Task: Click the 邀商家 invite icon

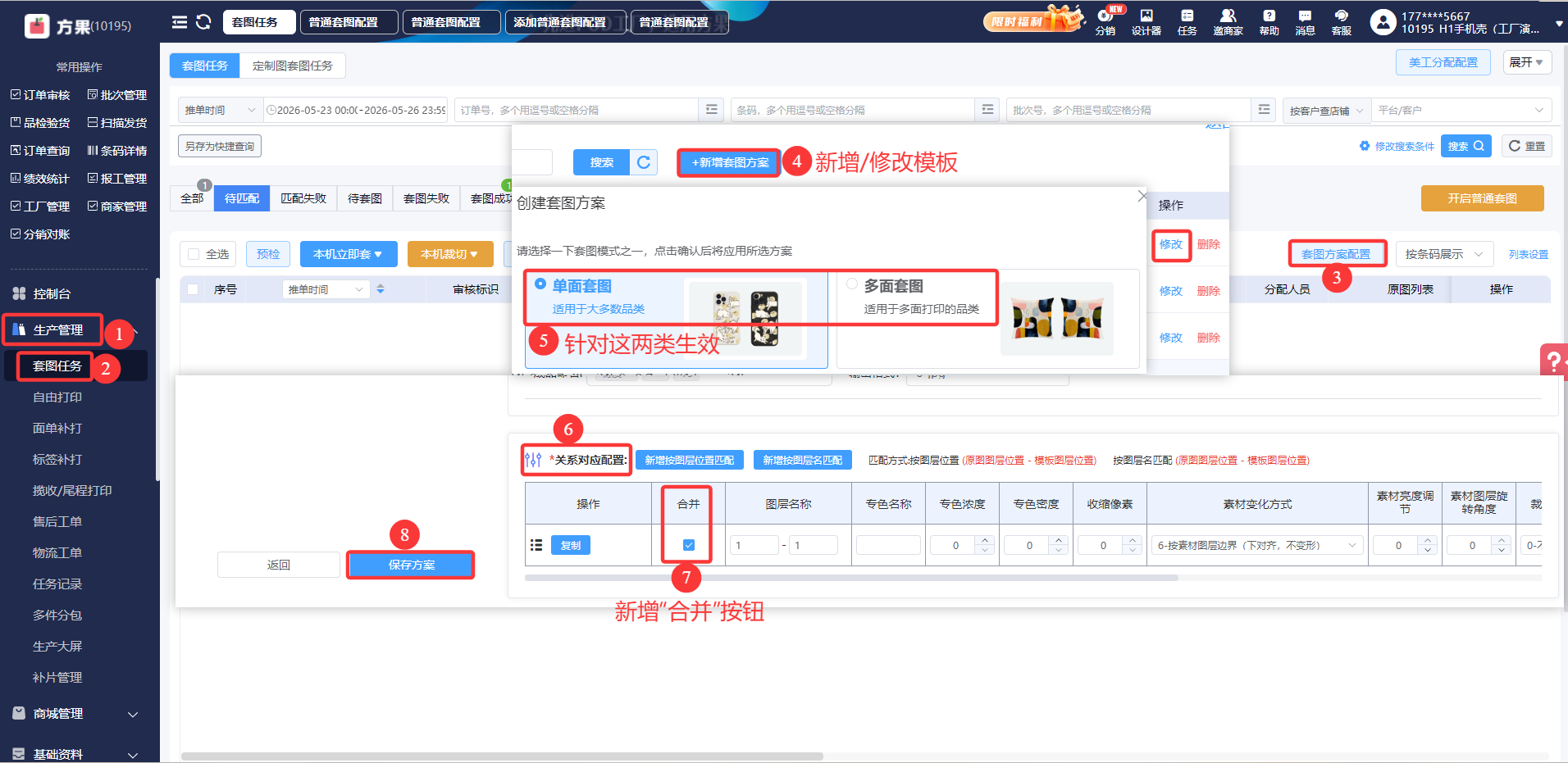Action: [x=1228, y=22]
